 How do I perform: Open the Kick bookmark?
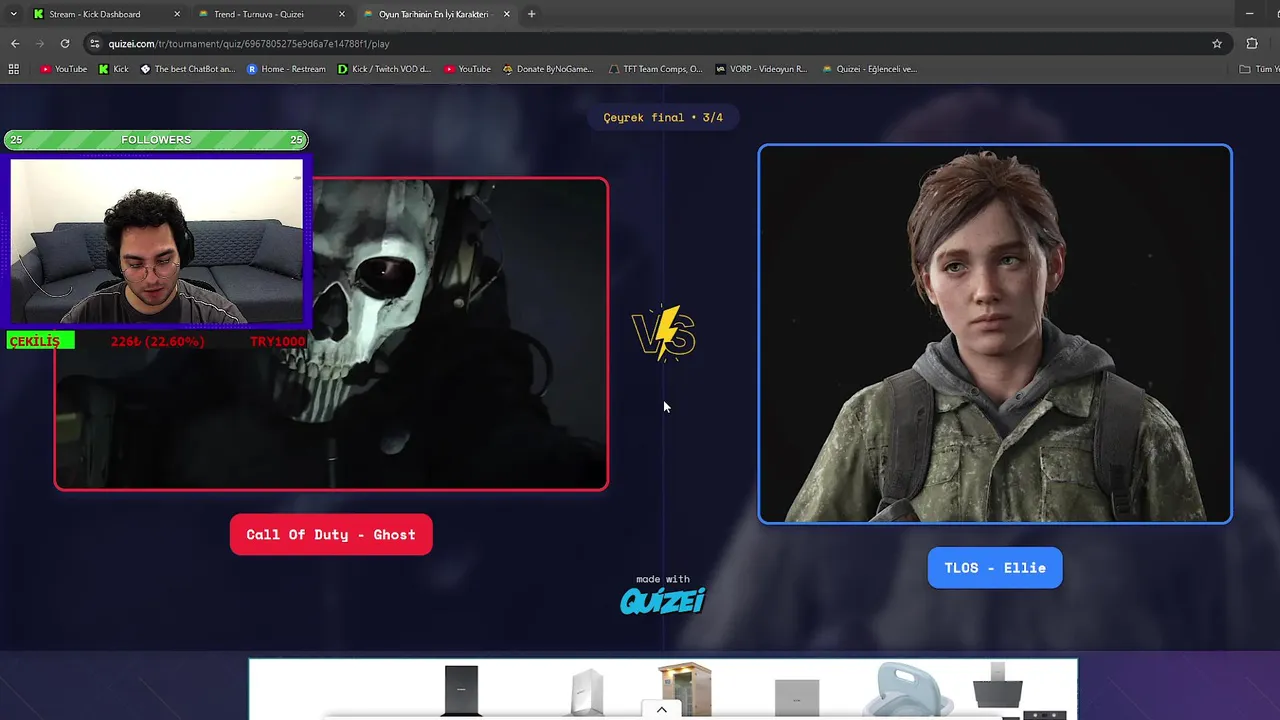point(113,69)
